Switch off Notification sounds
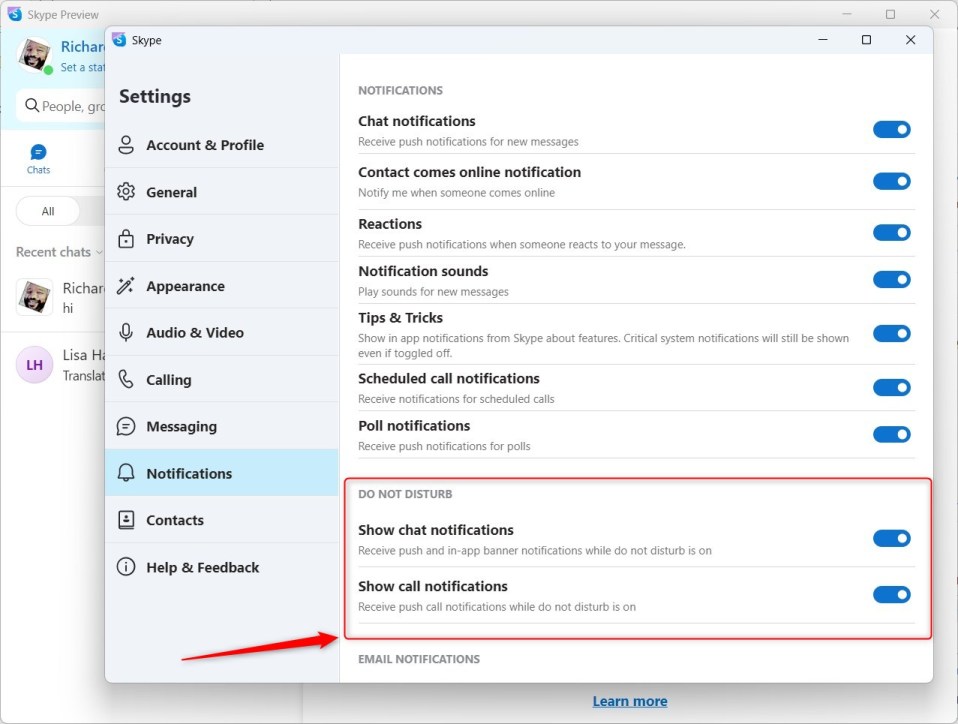This screenshot has width=958, height=724. pyautogui.click(x=891, y=280)
